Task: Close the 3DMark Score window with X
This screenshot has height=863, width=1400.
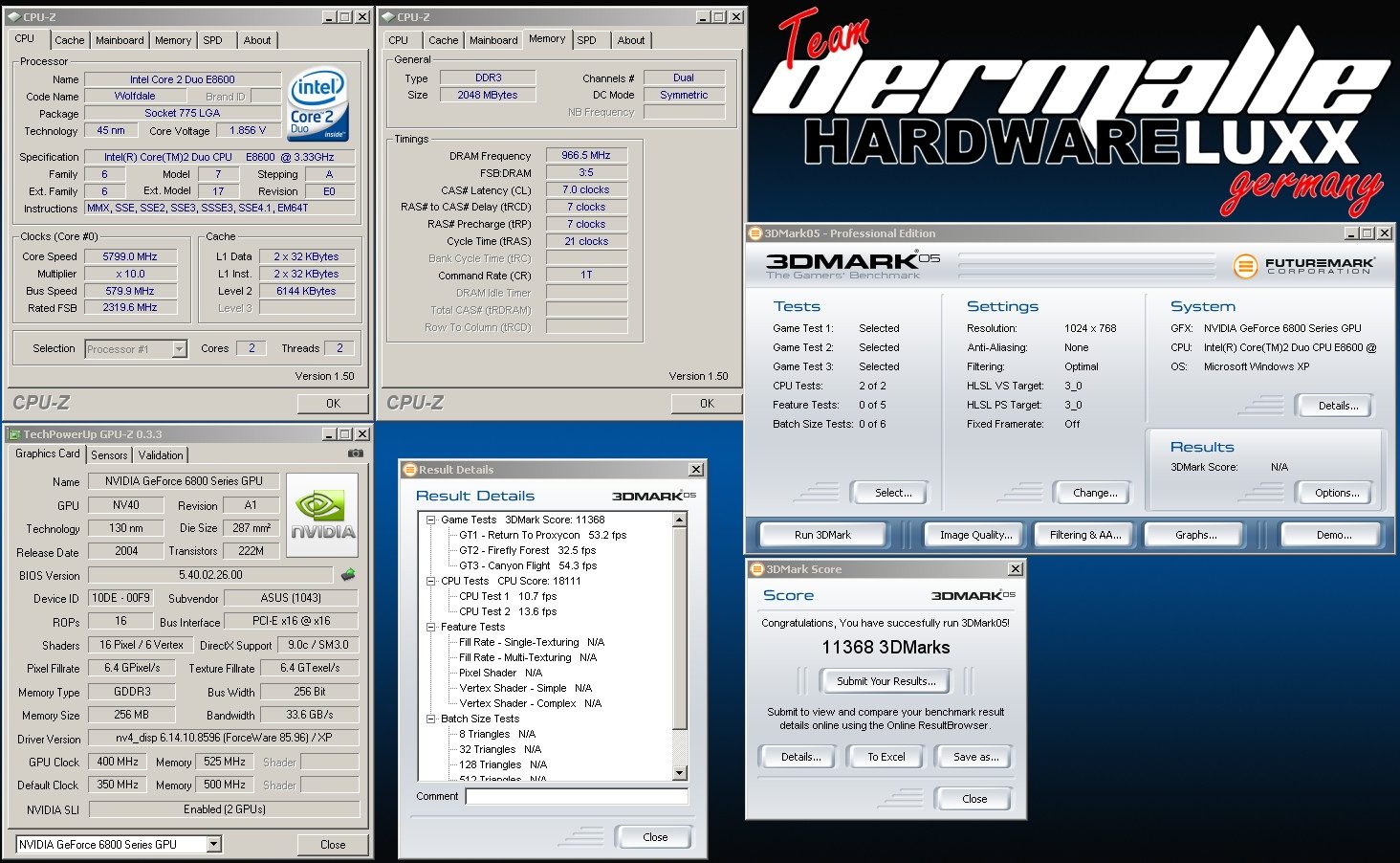Action: 1015,568
